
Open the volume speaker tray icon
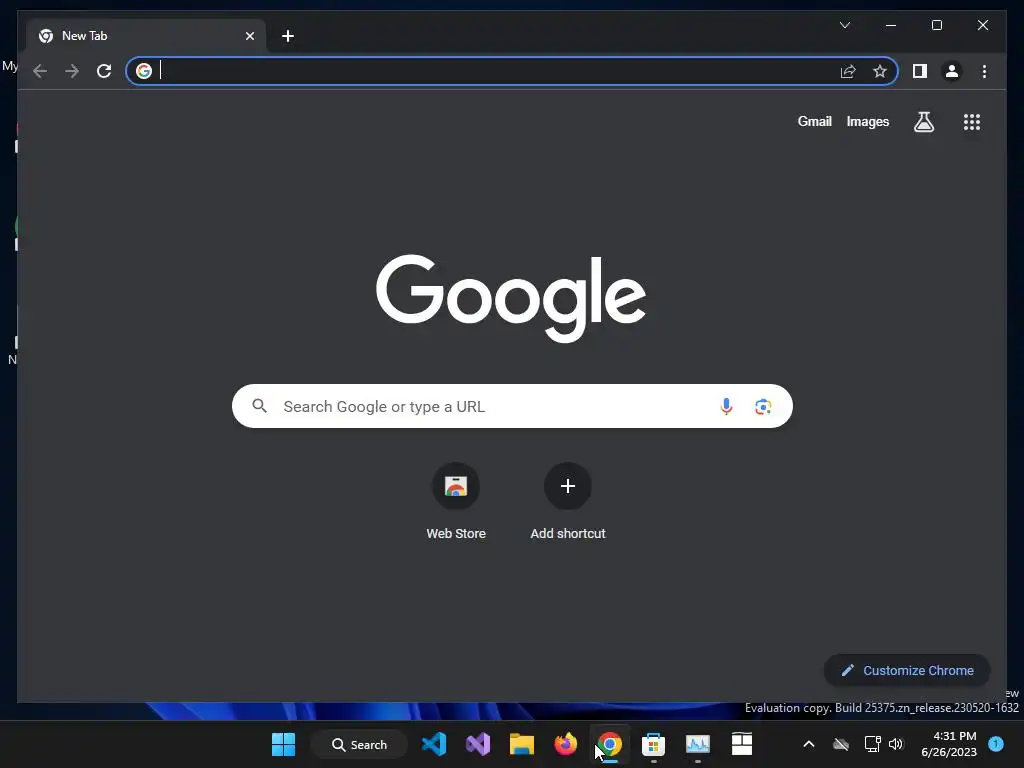click(x=895, y=744)
